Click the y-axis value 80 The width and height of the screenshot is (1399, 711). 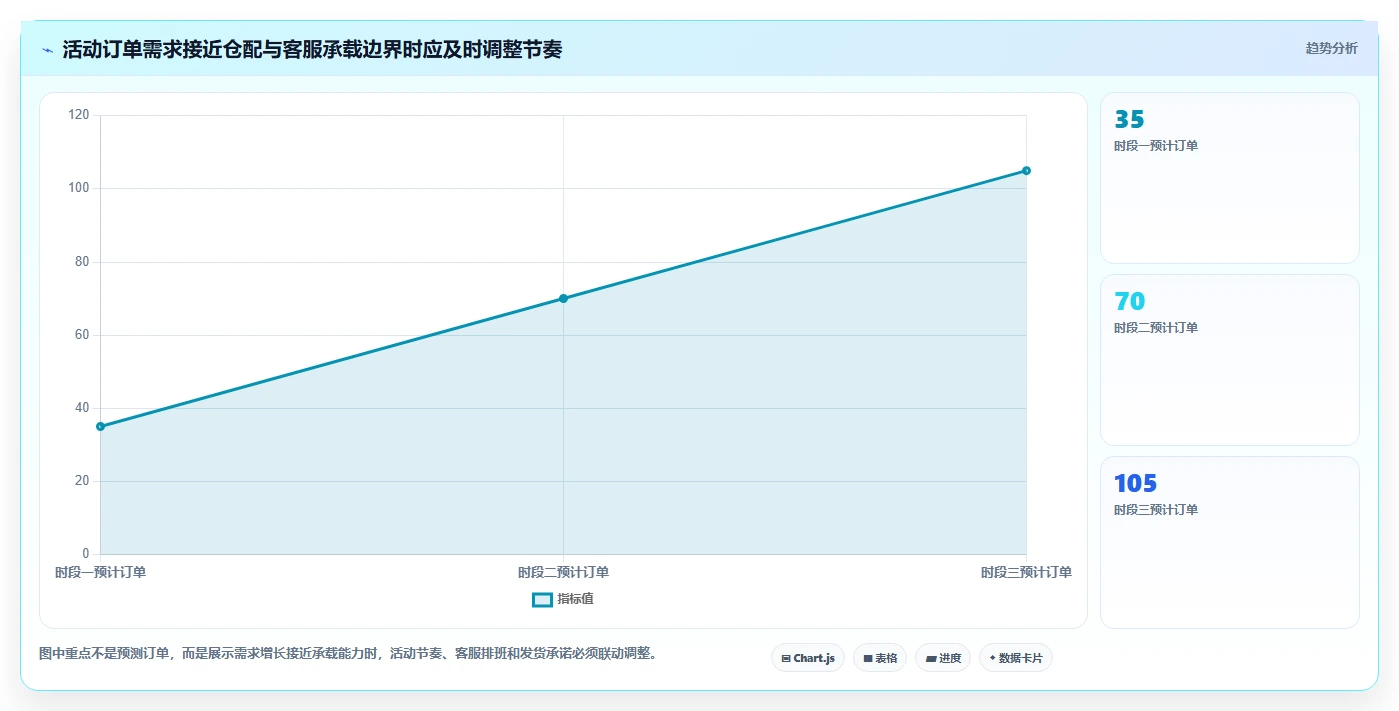(82, 262)
